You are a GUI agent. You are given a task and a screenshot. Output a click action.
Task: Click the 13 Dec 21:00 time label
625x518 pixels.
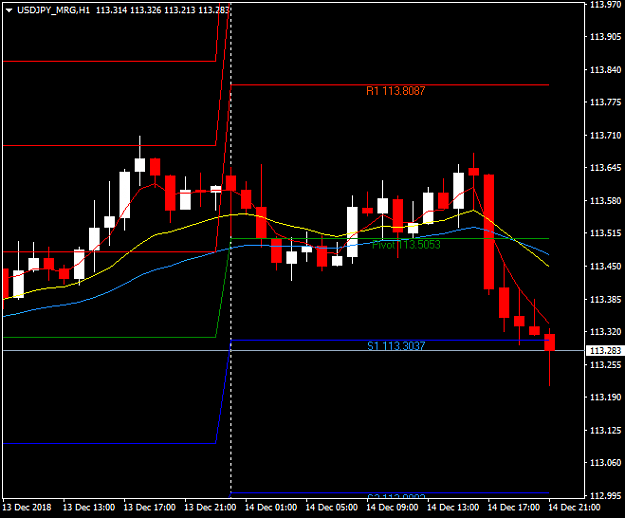click(210, 508)
